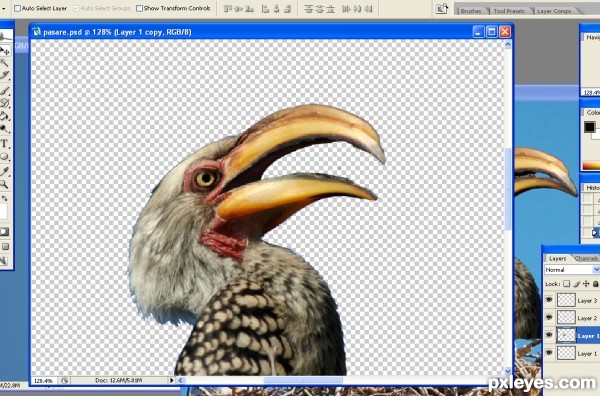Switch to the Tool Presets tab

coord(509,11)
